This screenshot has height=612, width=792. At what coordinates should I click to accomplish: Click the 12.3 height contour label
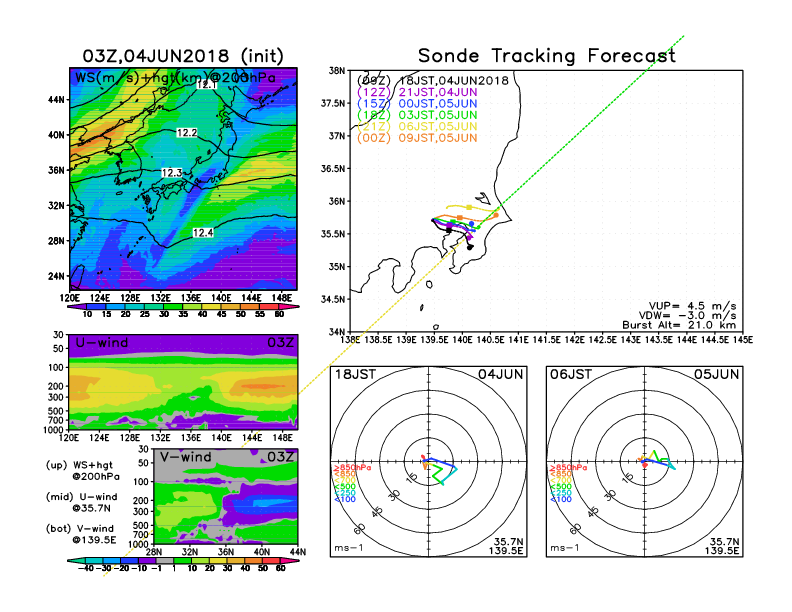(172, 173)
